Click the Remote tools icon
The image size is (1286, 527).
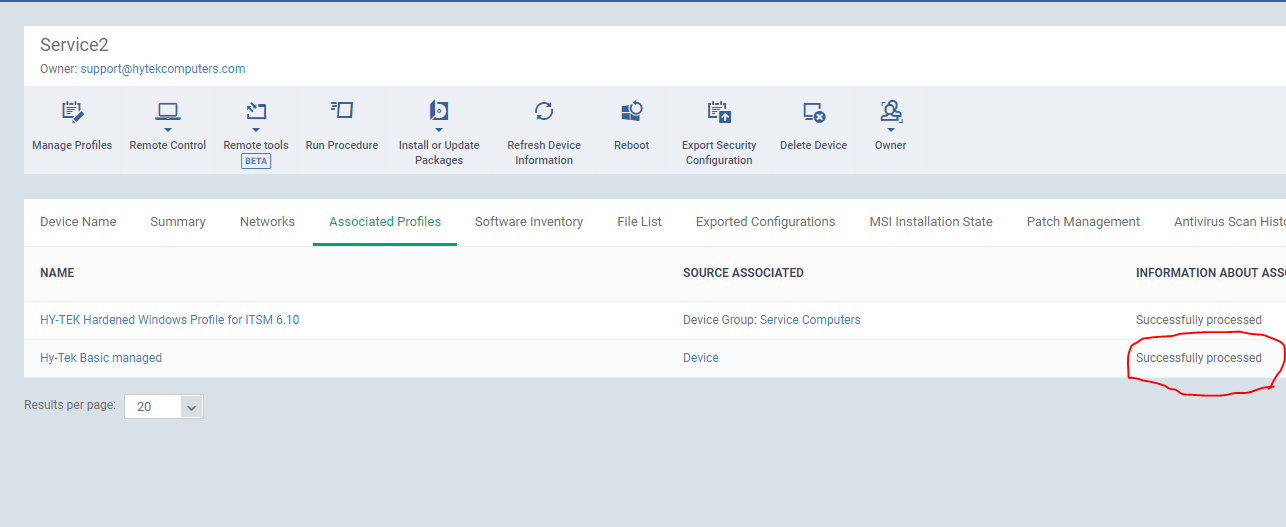(x=256, y=111)
